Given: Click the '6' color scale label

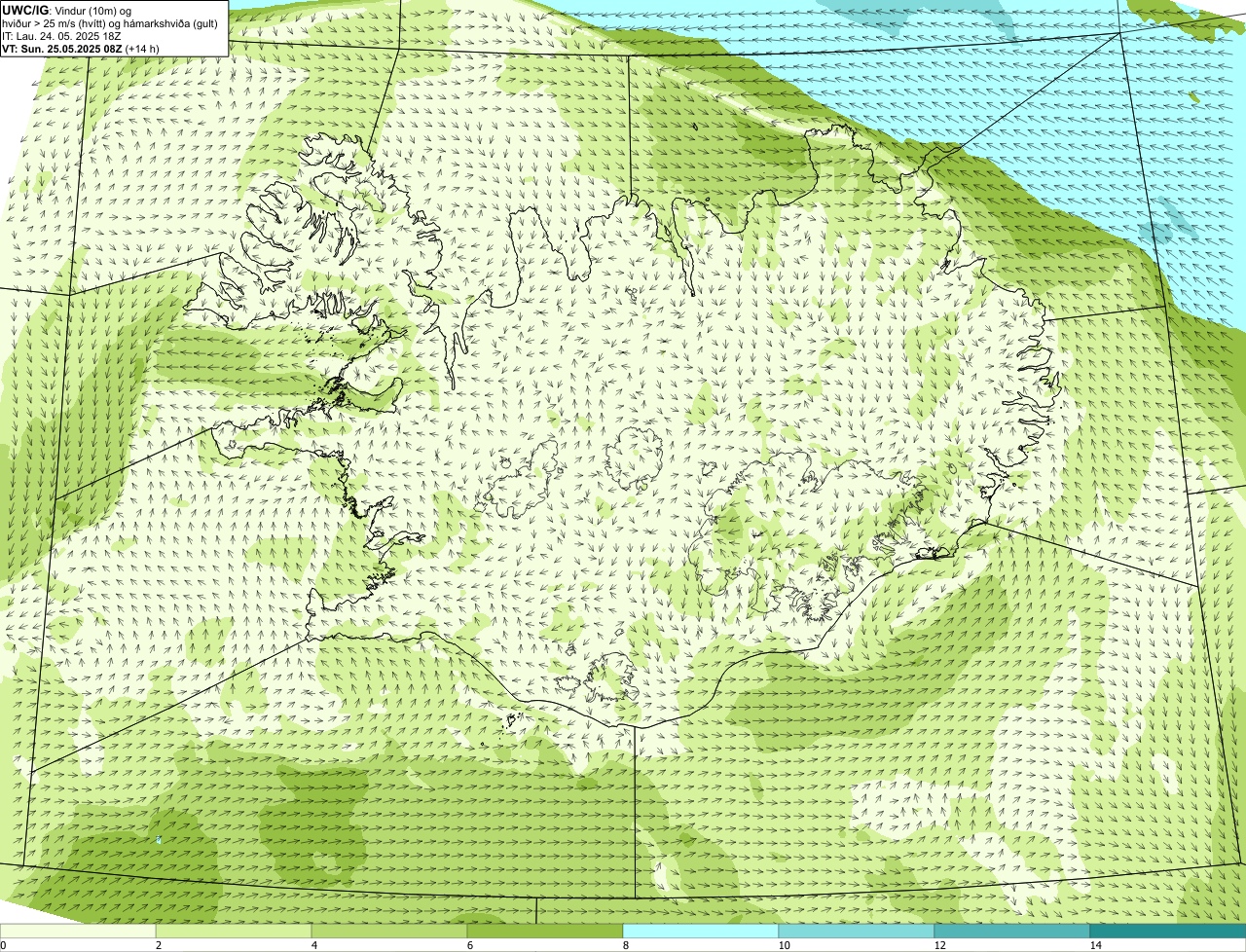Looking at the screenshot, I should pyautogui.click(x=469, y=945).
